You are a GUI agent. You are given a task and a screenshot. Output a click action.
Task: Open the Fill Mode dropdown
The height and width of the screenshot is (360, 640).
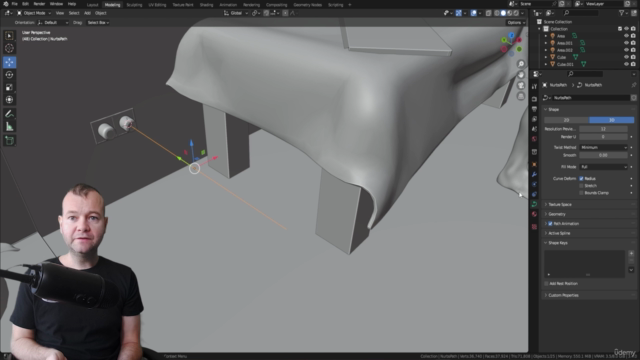pos(603,167)
